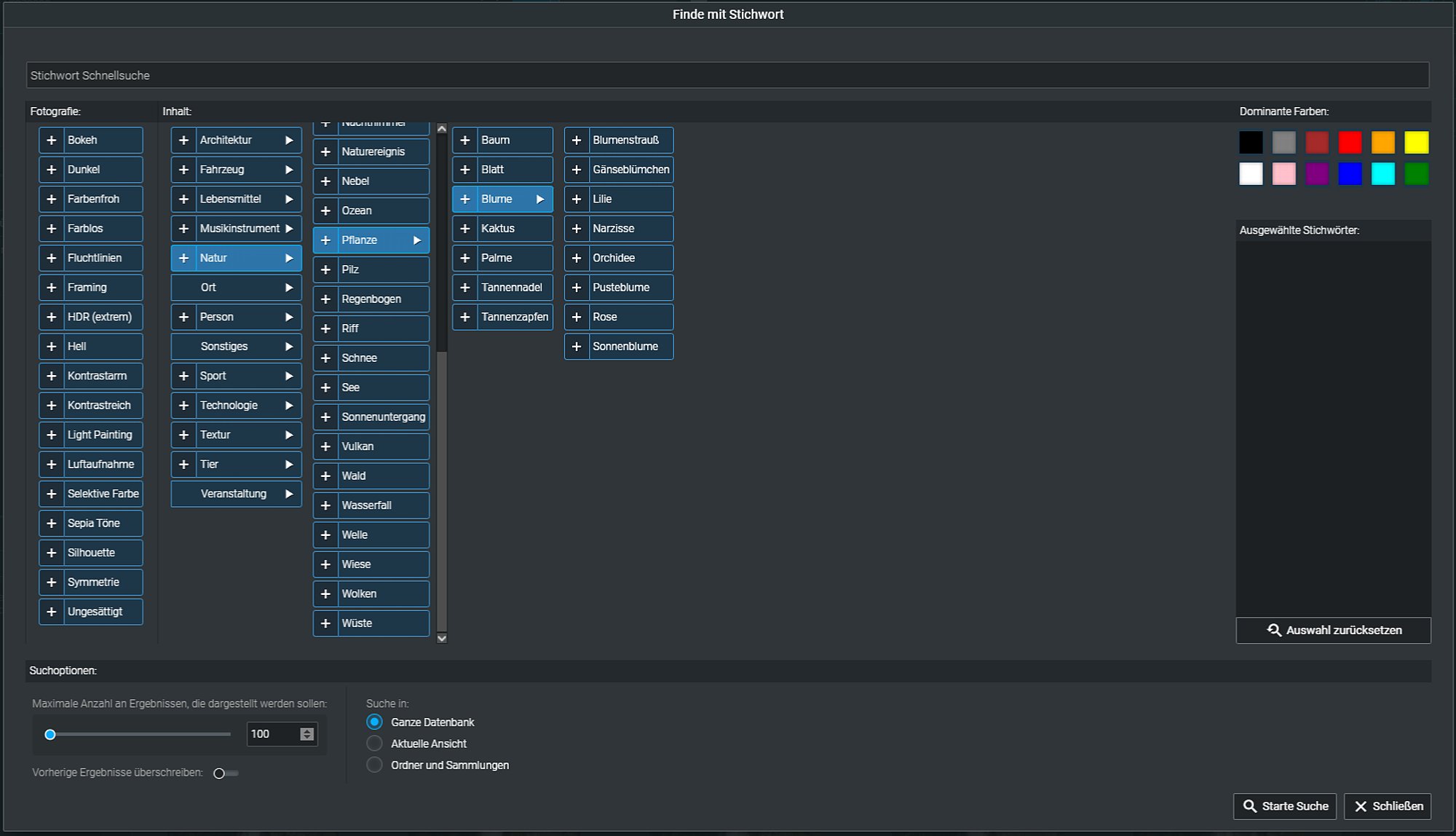Add Silhouette keyword via plus icon
1456x836 pixels.
tap(52, 553)
